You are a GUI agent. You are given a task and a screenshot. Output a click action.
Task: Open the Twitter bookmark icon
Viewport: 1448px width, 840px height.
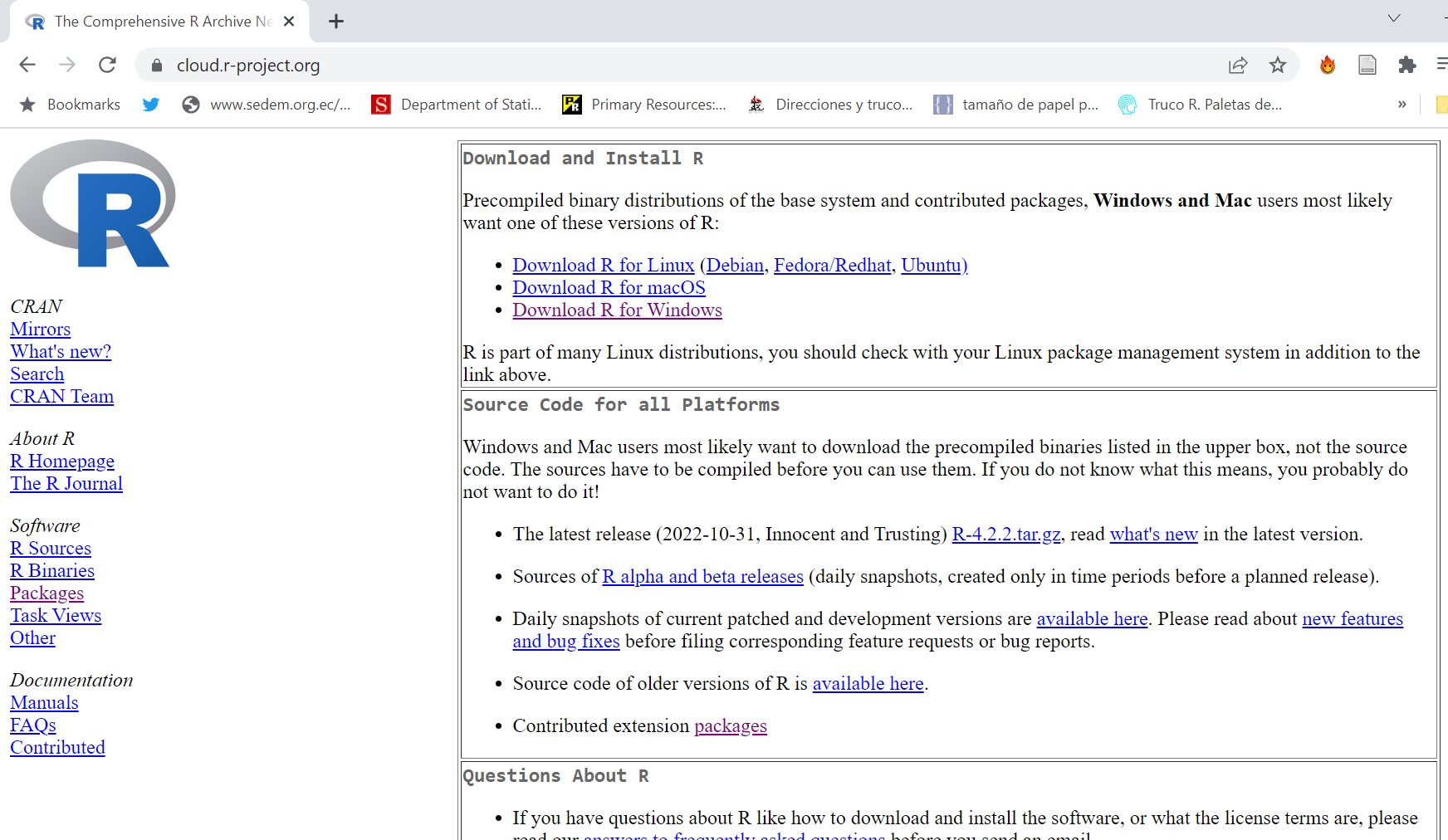150,105
